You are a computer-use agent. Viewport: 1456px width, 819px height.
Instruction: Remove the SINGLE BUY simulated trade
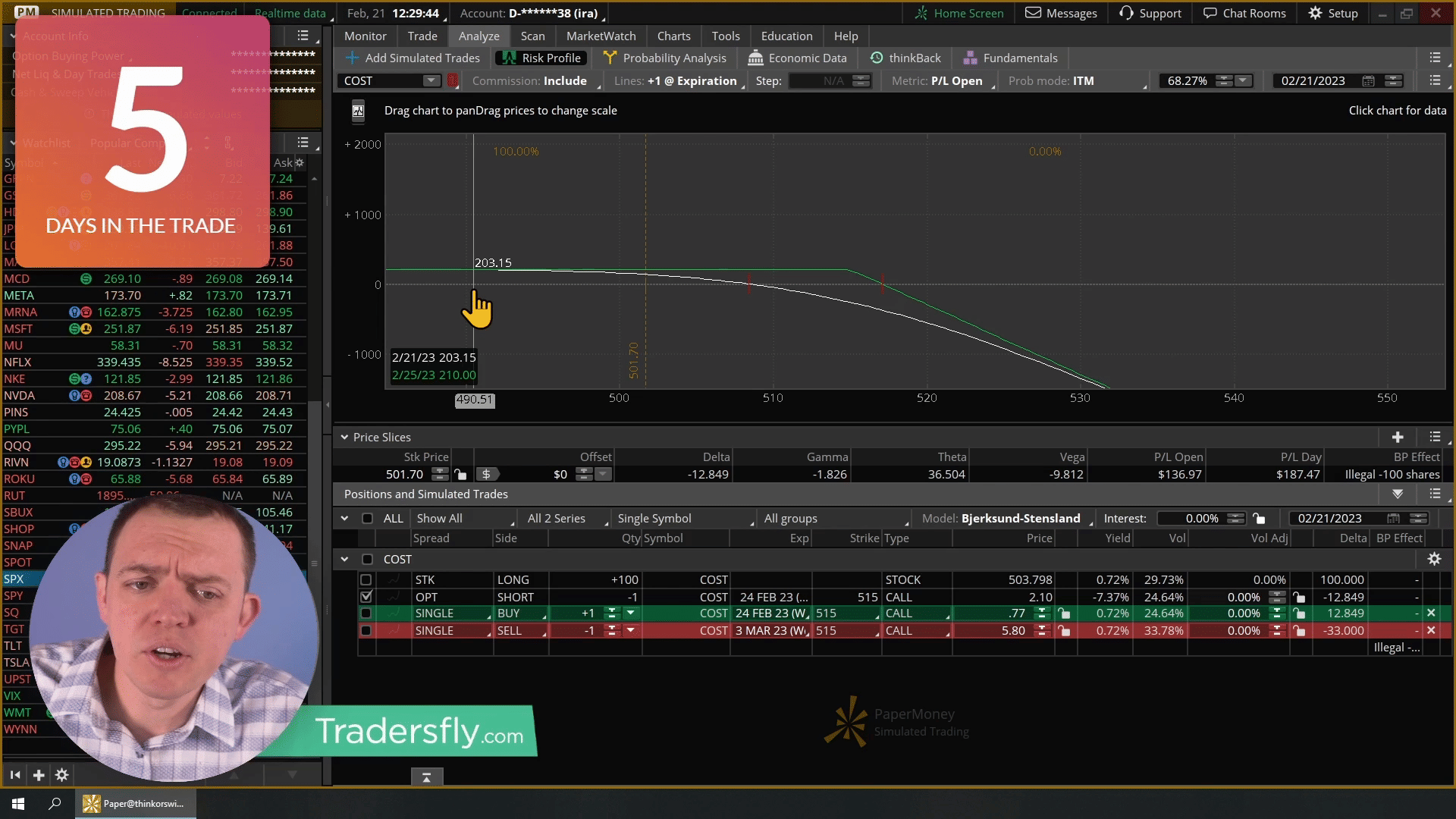[x=1431, y=613]
